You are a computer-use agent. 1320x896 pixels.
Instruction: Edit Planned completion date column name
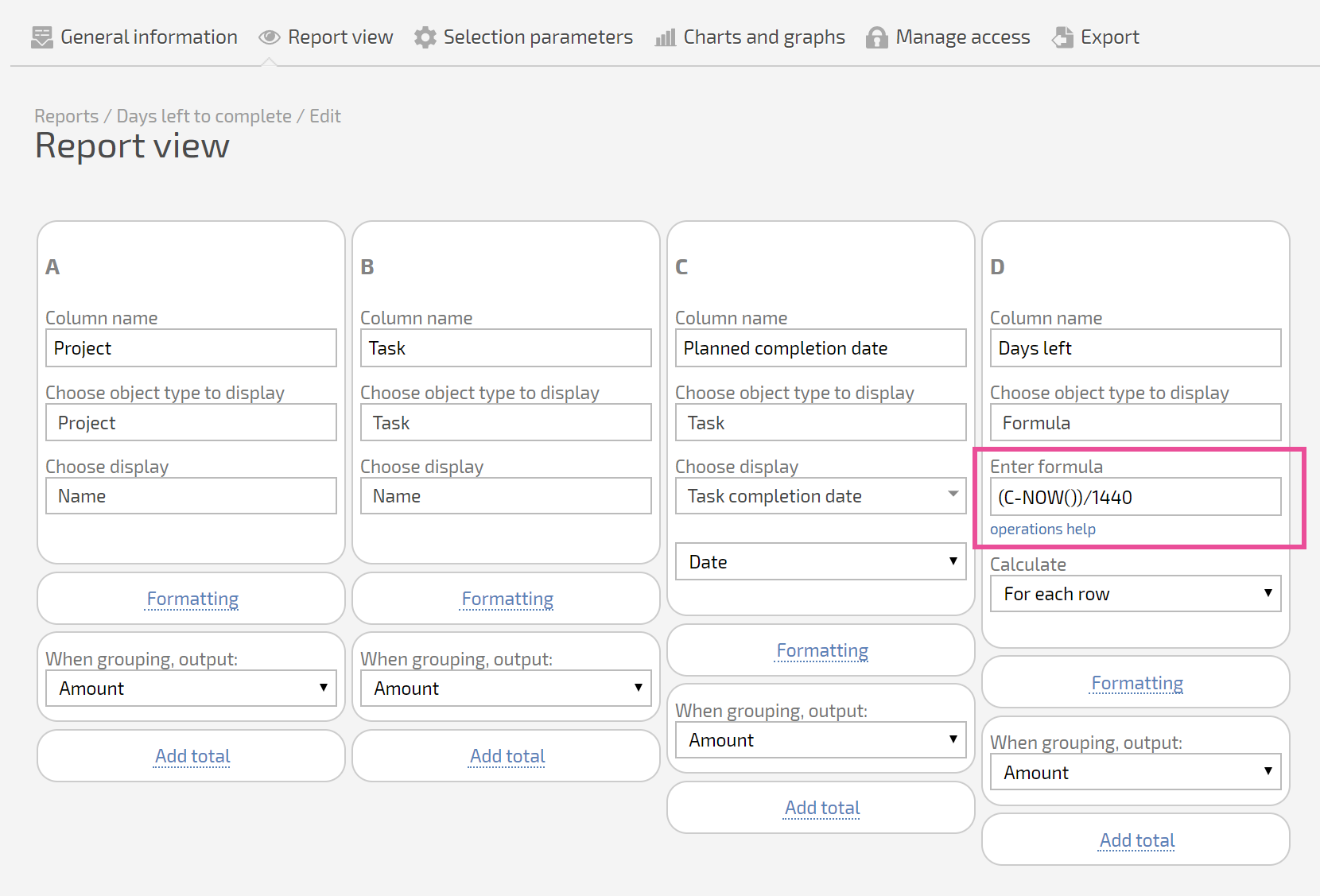[x=821, y=348]
